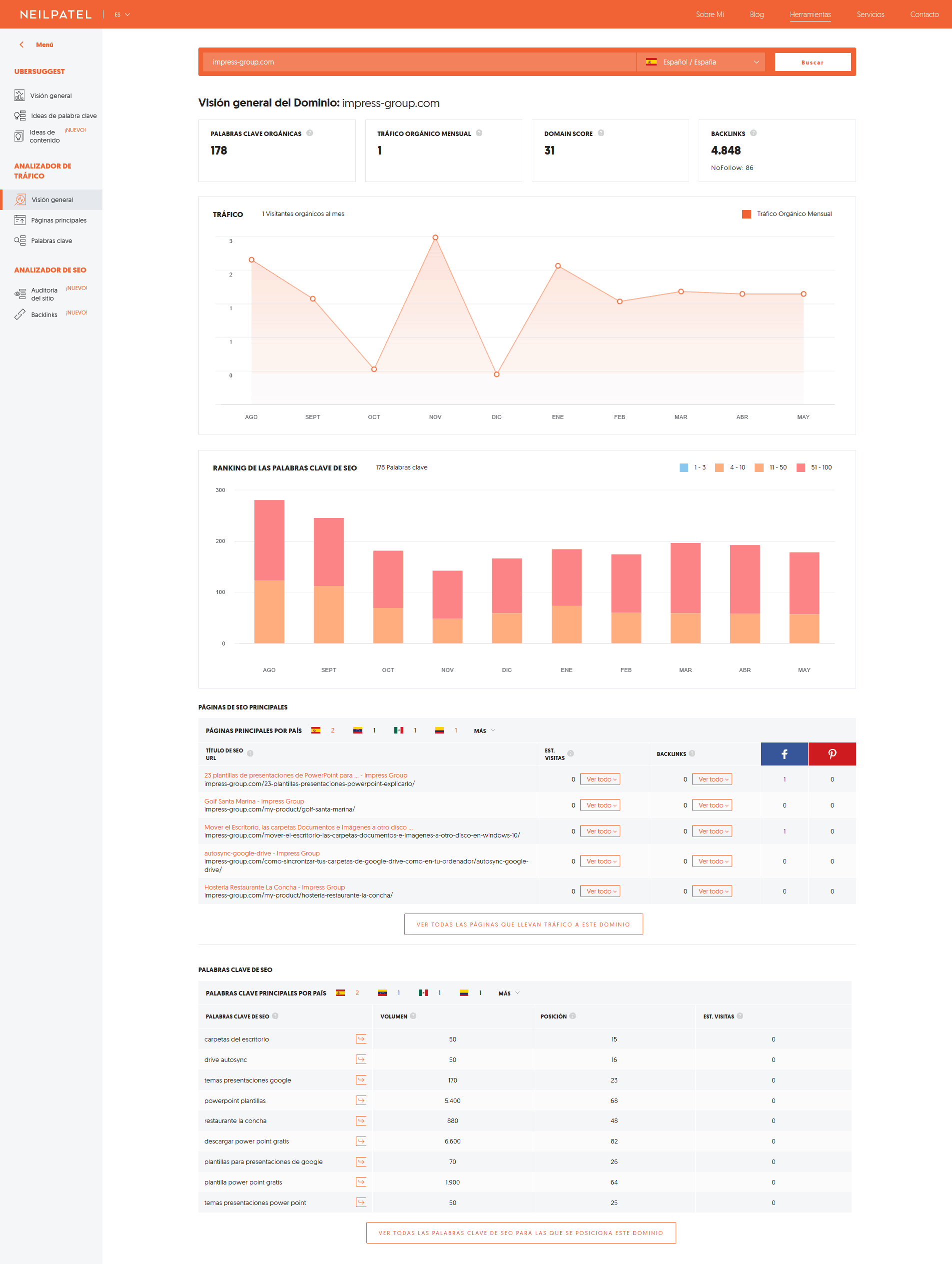
Task: Click arrow icon for powerpoint plantillas keyword
Action: coord(361,1100)
